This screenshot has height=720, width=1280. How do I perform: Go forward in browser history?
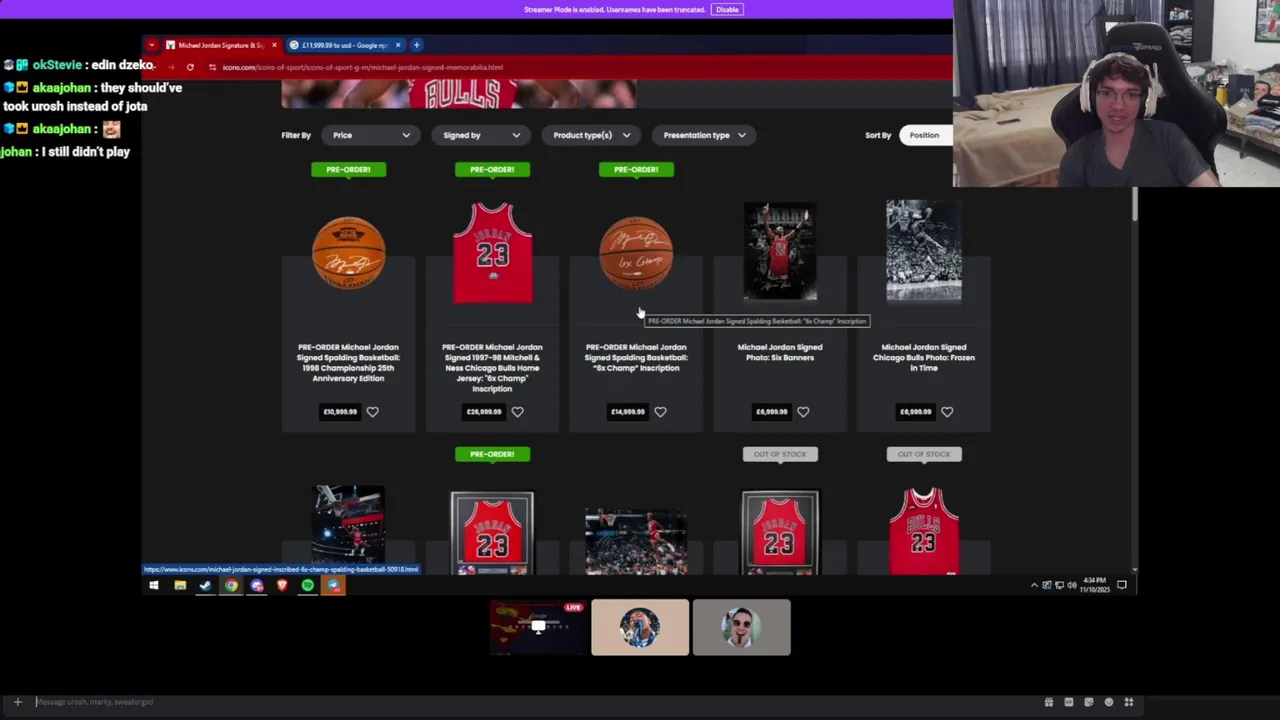(171, 67)
